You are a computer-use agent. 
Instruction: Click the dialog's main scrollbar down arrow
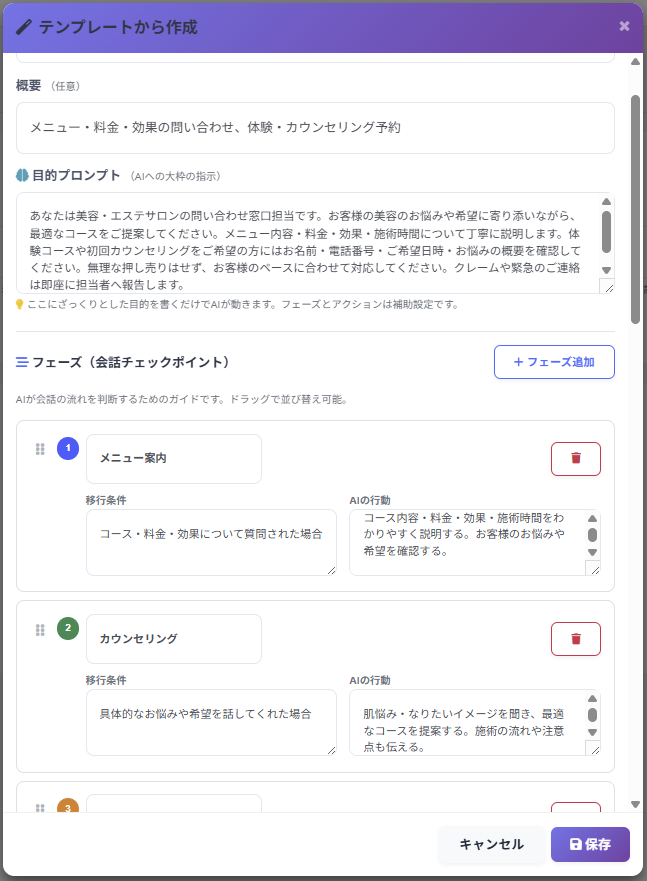[x=635, y=805]
